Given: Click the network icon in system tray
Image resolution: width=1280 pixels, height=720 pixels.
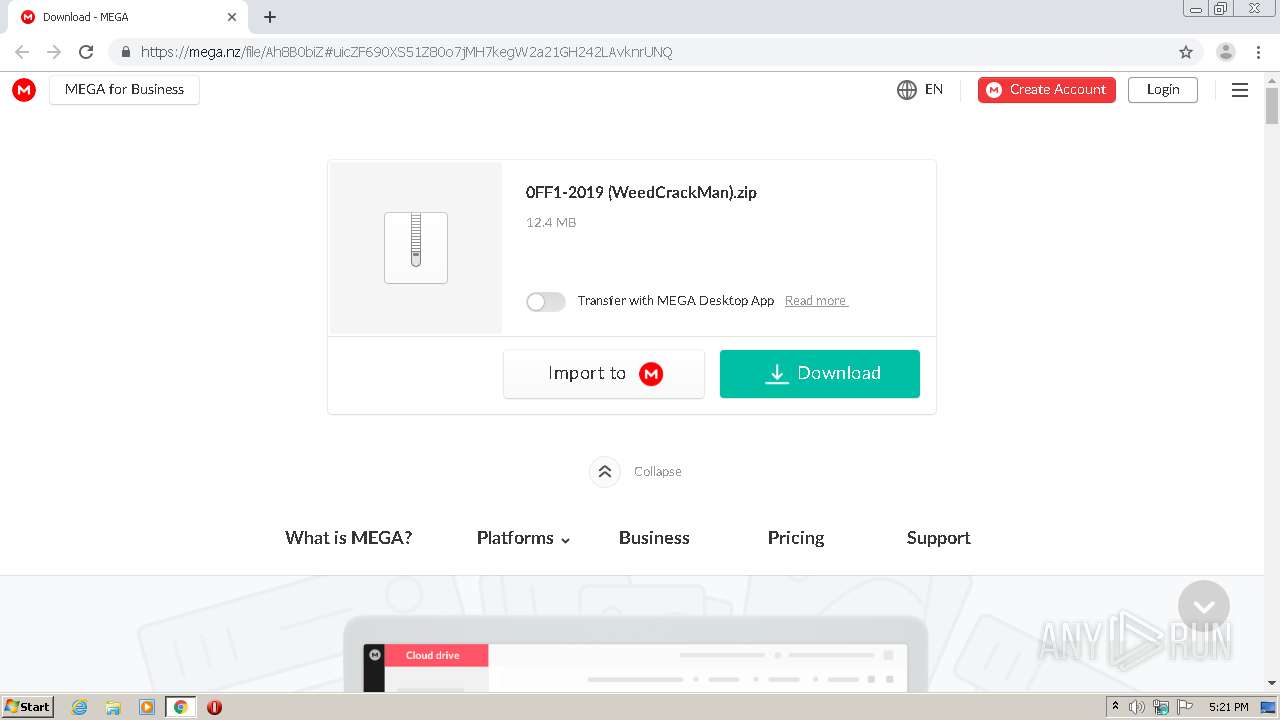Looking at the screenshot, I should [1161, 707].
